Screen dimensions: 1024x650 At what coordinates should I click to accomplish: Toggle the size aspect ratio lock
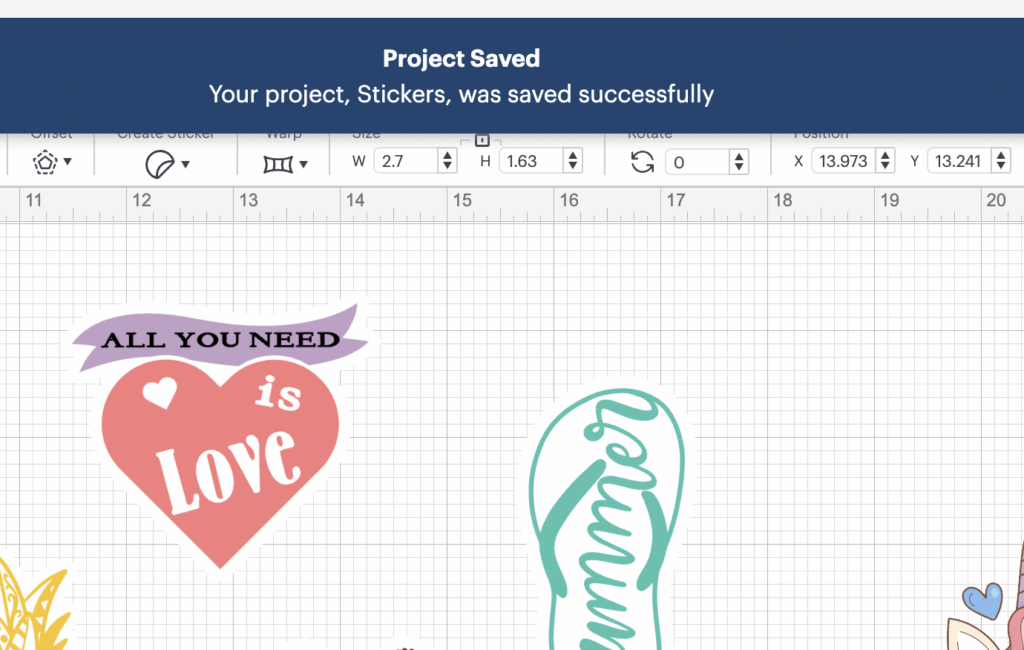[x=481, y=140]
